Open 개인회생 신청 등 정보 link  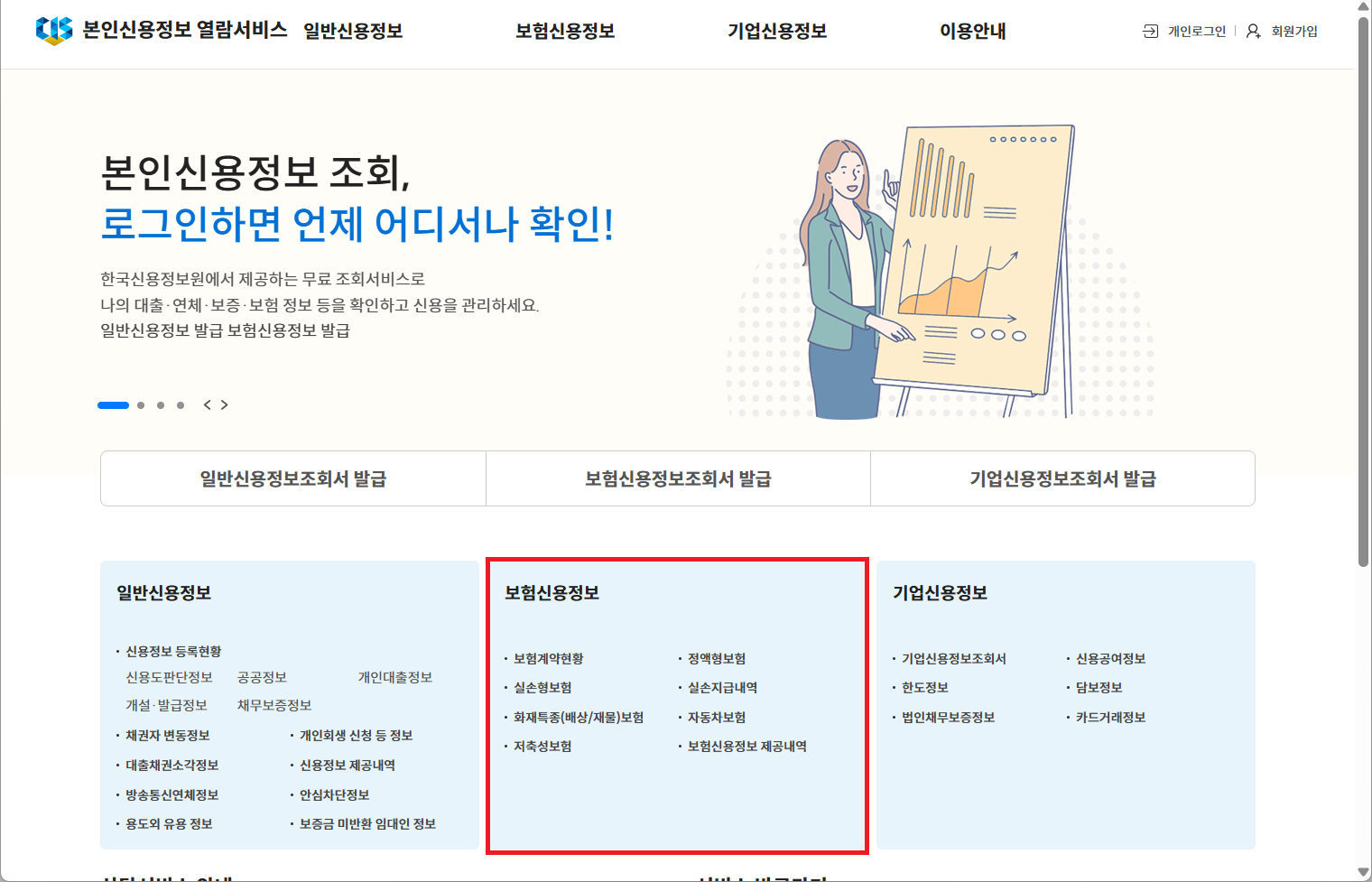click(x=356, y=736)
